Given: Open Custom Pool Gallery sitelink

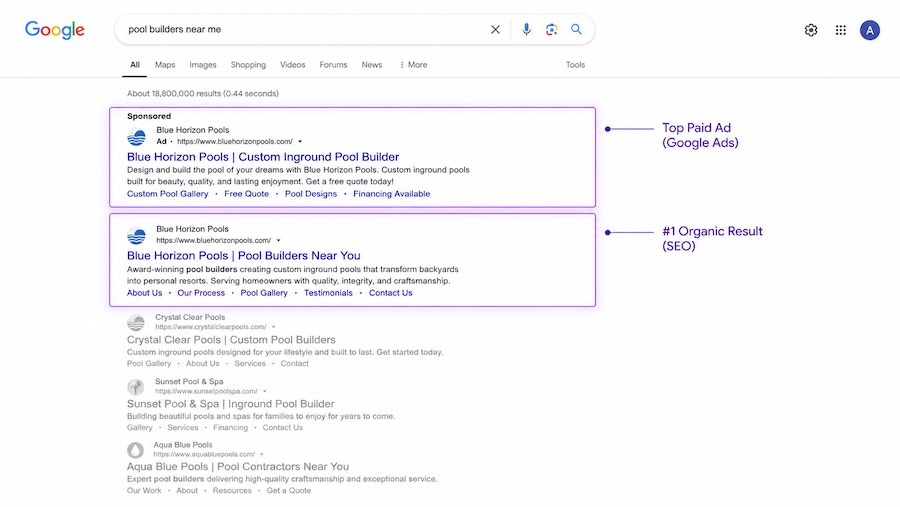Looking at the screenshot, I should (x=168, y=194).
